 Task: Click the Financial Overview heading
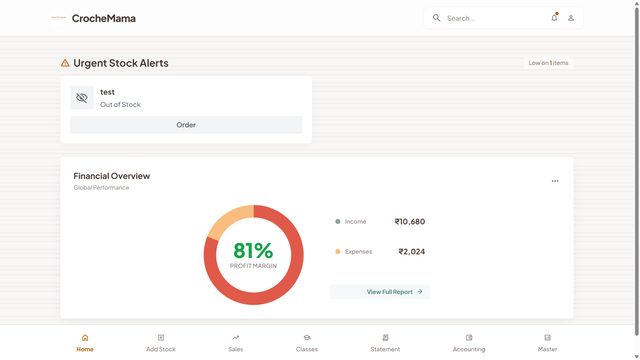point(112,176)
